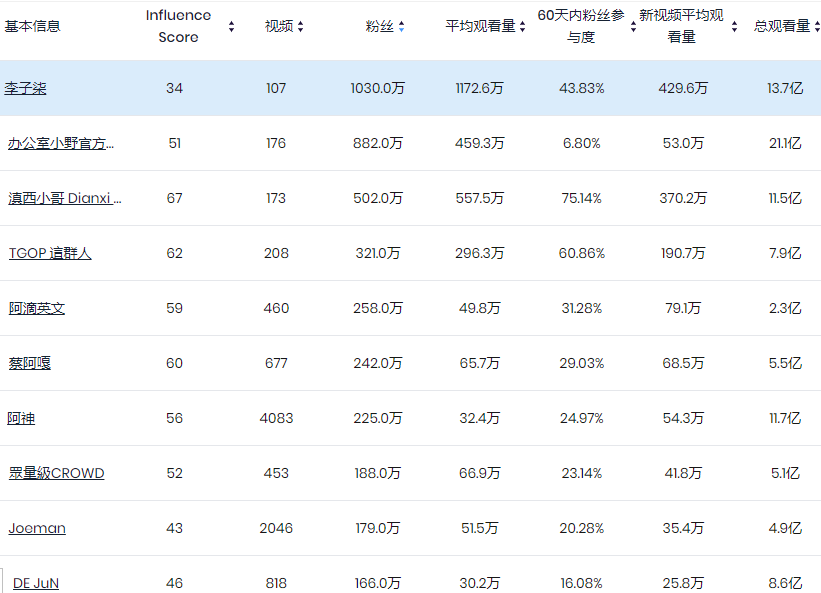The width and height of the screenshot is (821, 593).
Task: Click sort arrows for 60天内粉丝参与度
Action: point(633,27)
